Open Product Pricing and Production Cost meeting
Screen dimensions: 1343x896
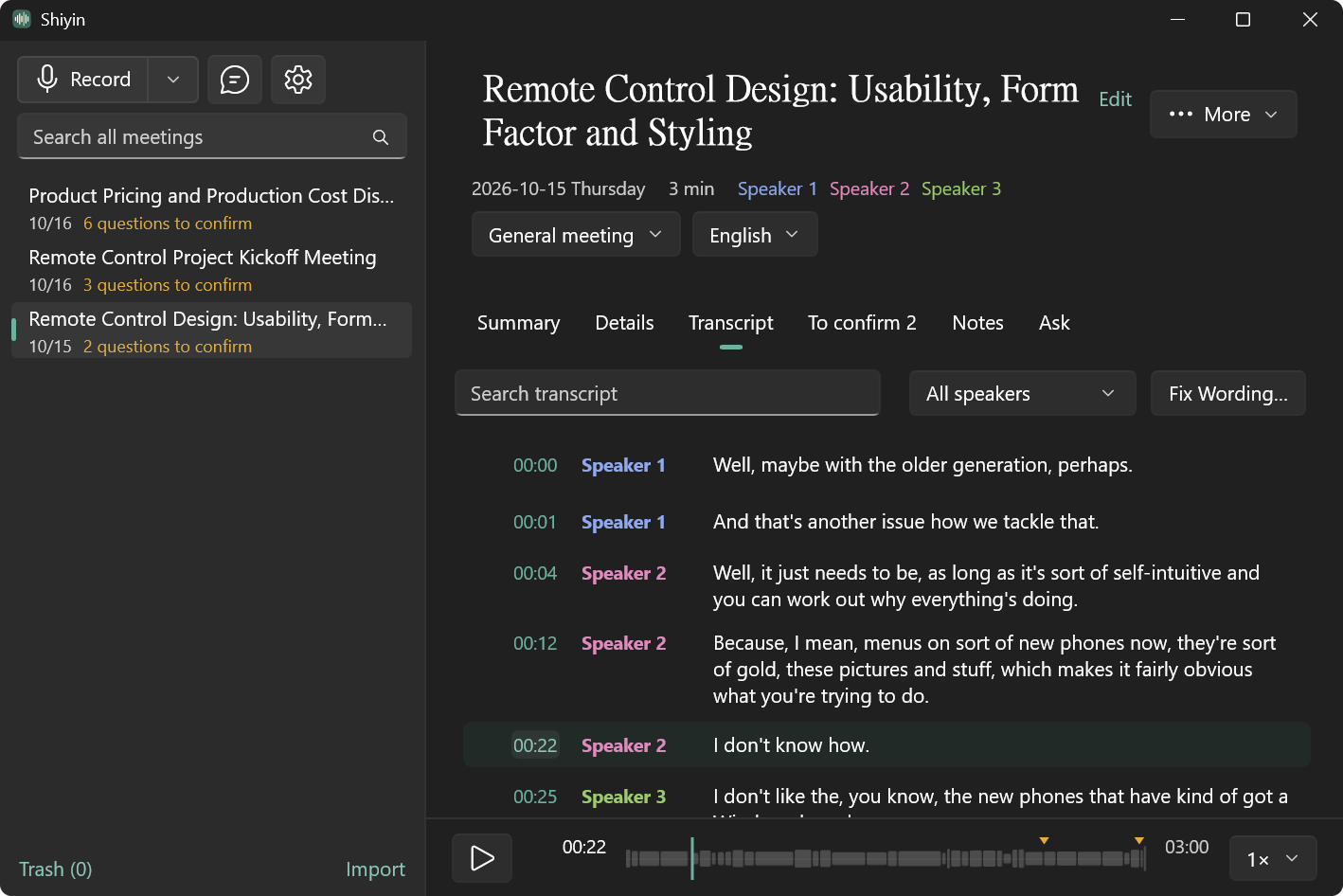(x=211, y=208)
